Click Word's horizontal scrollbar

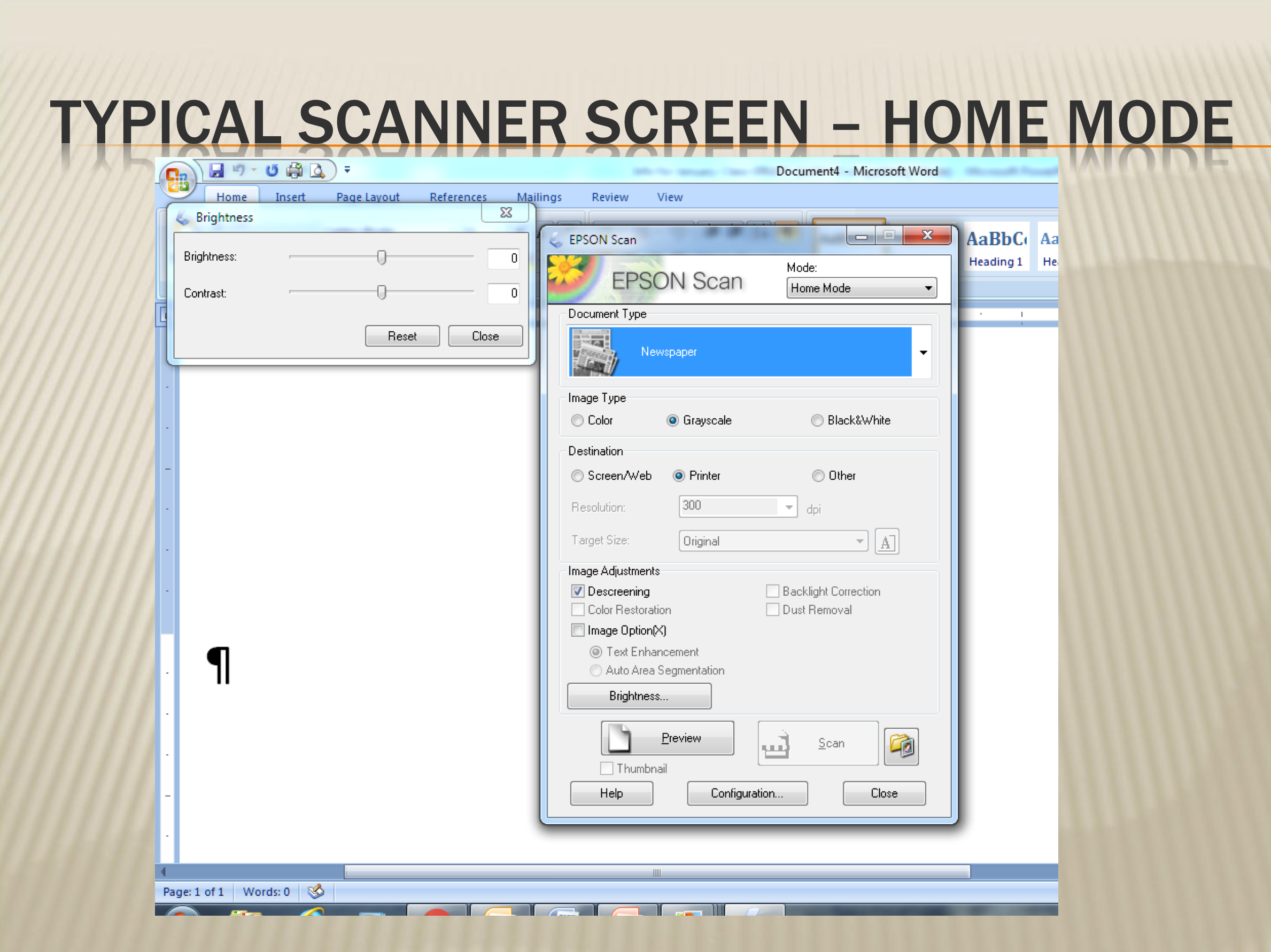657,872
